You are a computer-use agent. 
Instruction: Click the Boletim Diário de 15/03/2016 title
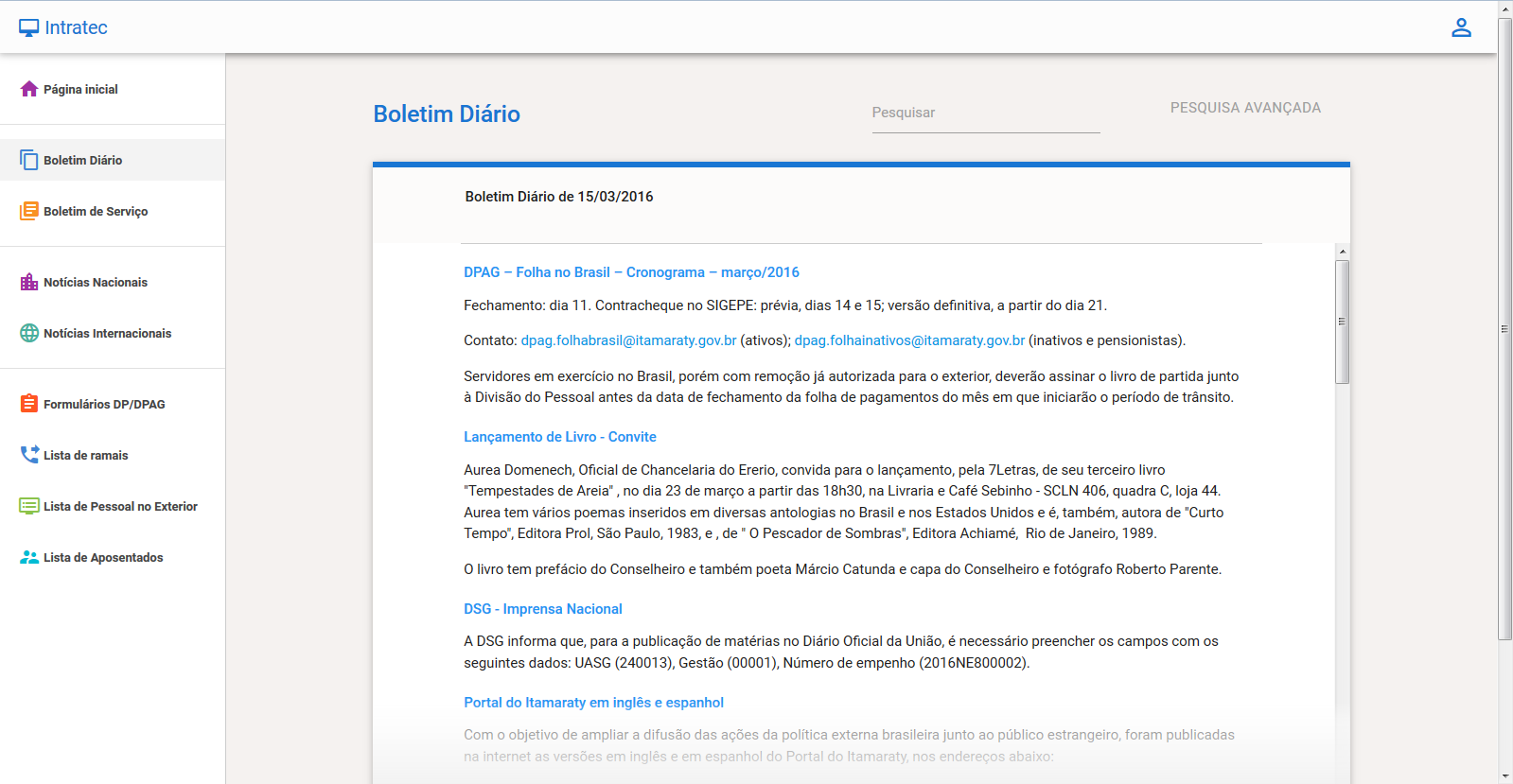(559, 197)
